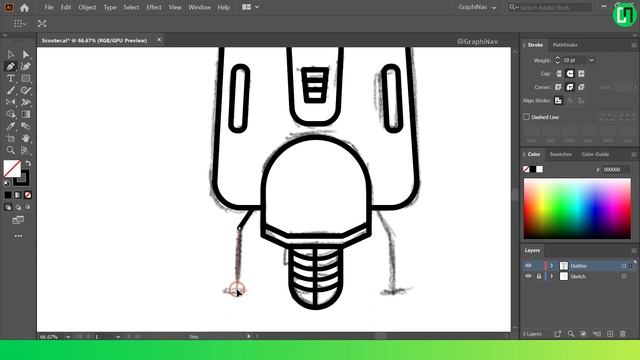Select the Zoom tool in the toolbar
This screenshot has height=360, width=640.
point(11,150)
